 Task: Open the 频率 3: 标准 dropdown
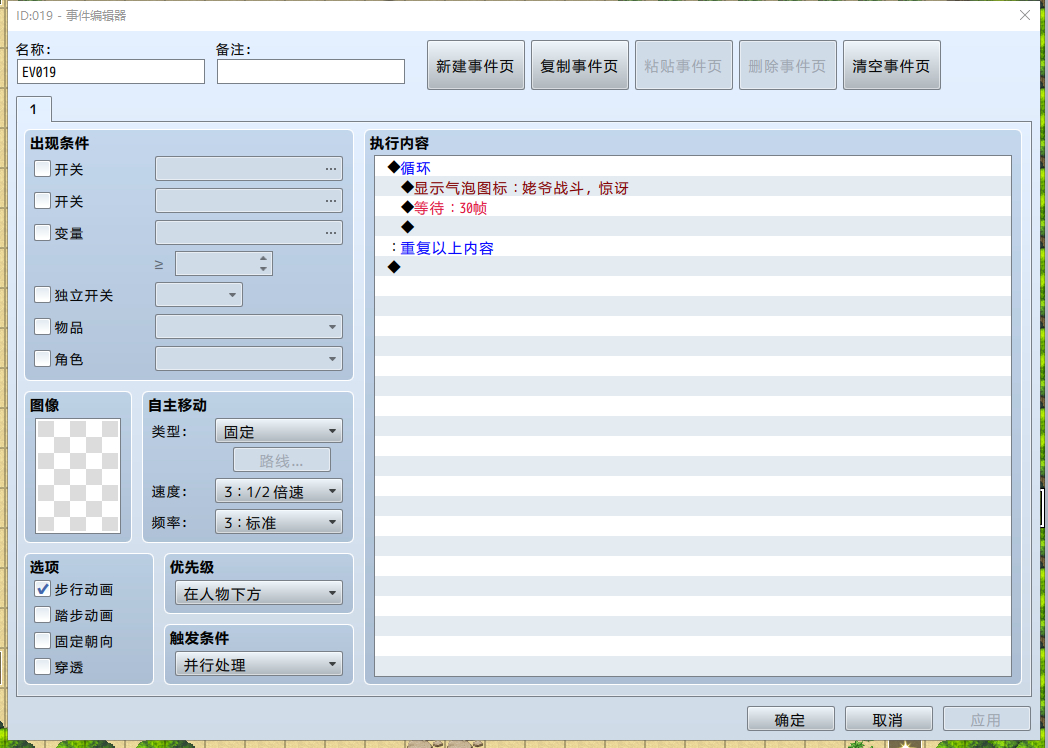279,522
